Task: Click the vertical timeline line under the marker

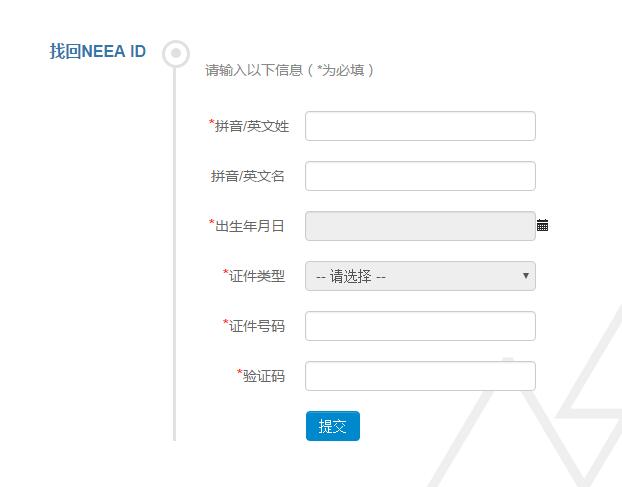Action: coord(175,260)
